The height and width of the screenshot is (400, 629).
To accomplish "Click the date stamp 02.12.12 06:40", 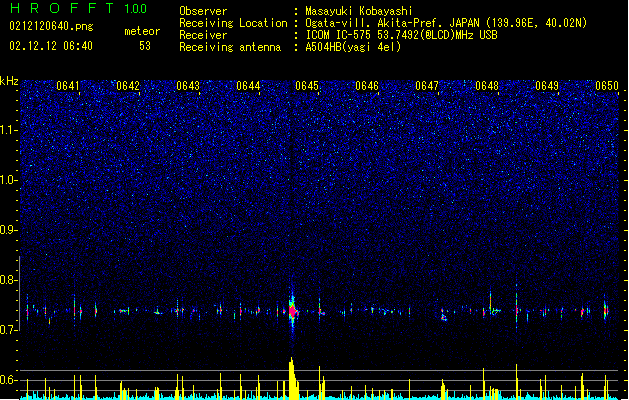I will tap(51, 46).
